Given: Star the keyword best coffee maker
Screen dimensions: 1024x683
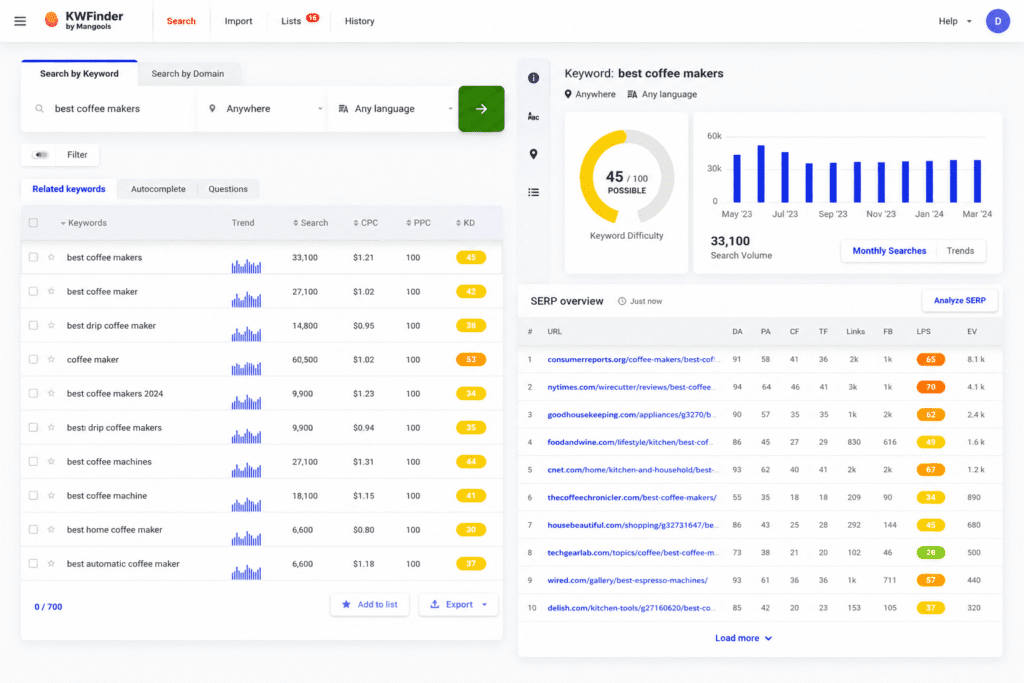Looking at the screenshot, I should click(x=51, y=291).
